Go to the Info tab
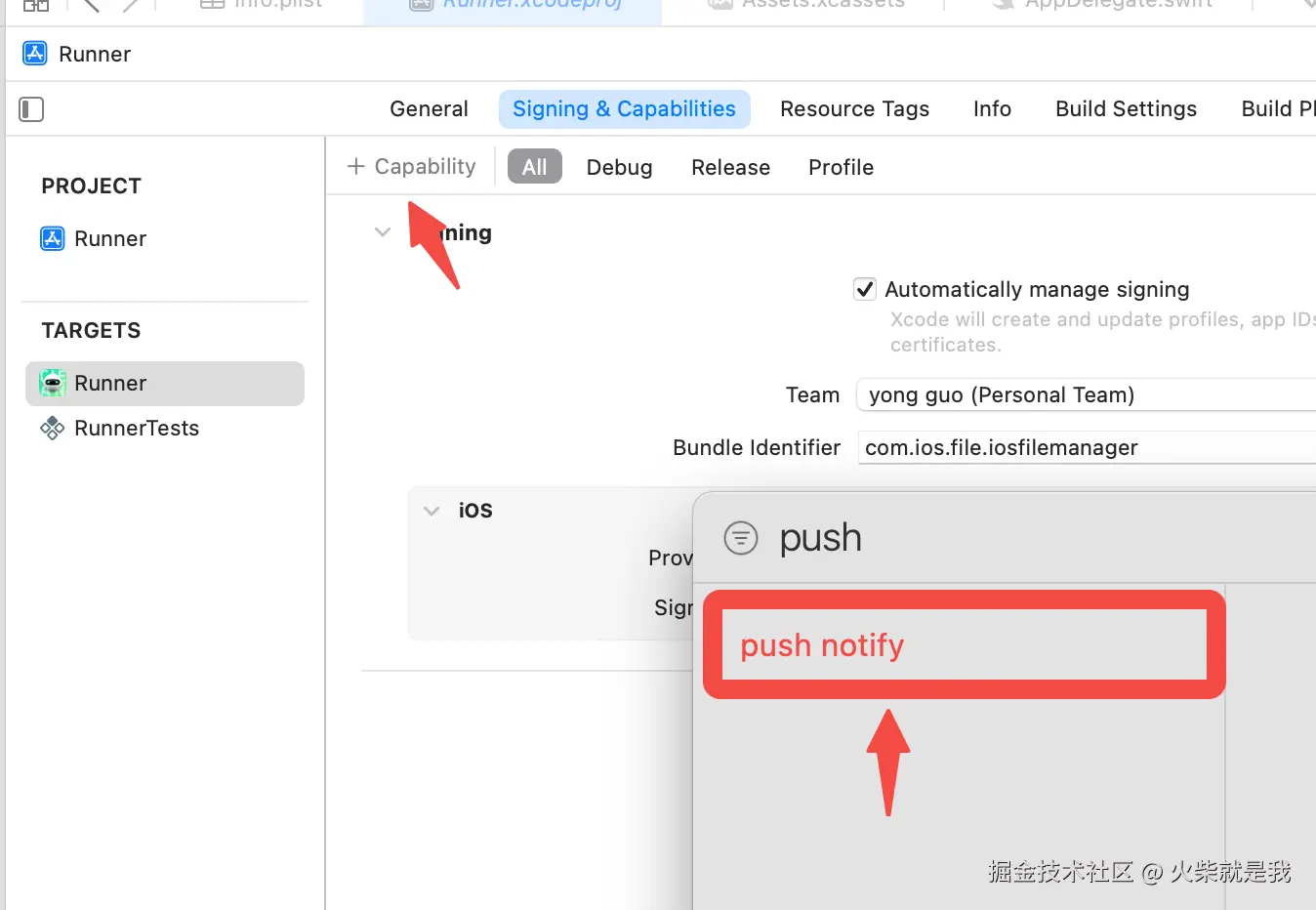Image resolution: width=1316 pixels, height=910 pixels. click(x=992, y=109)
